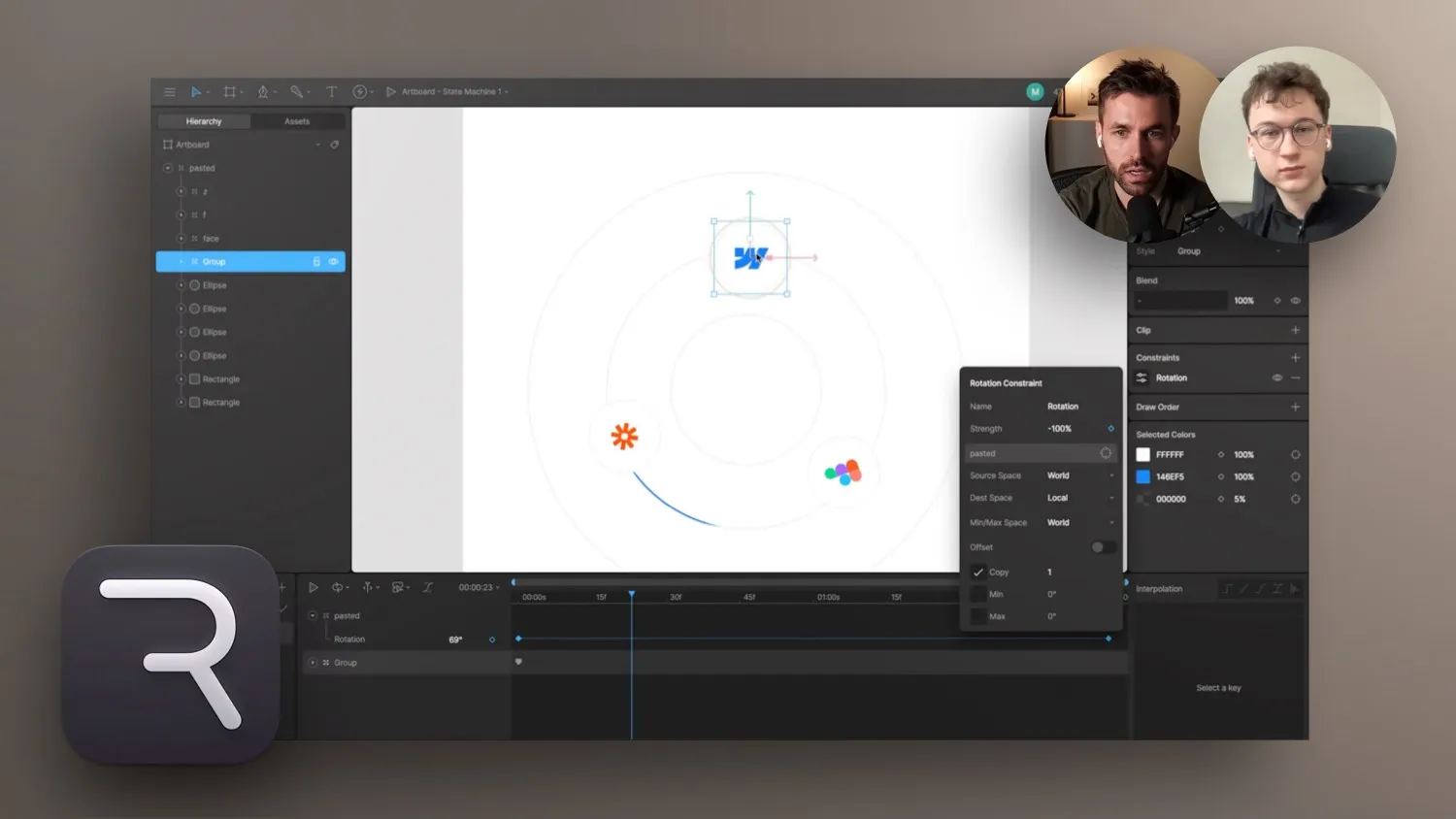
Task: Click the timeline playhead marker
Action: point(632,594)
